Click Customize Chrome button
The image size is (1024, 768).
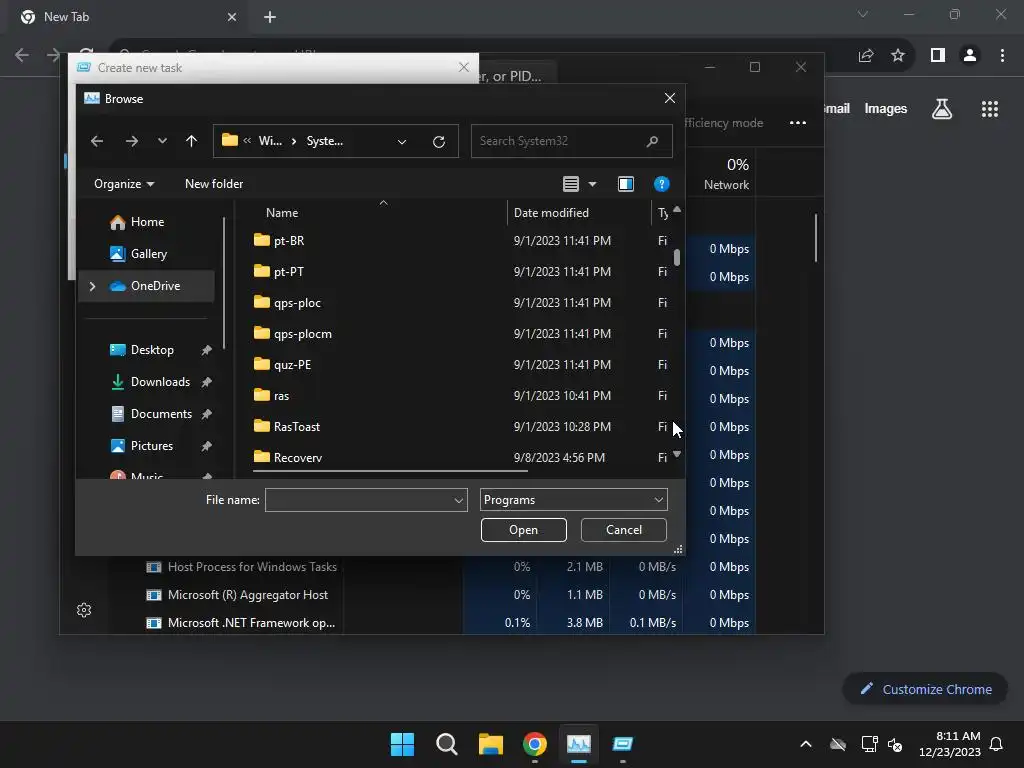tap(925, 689)
